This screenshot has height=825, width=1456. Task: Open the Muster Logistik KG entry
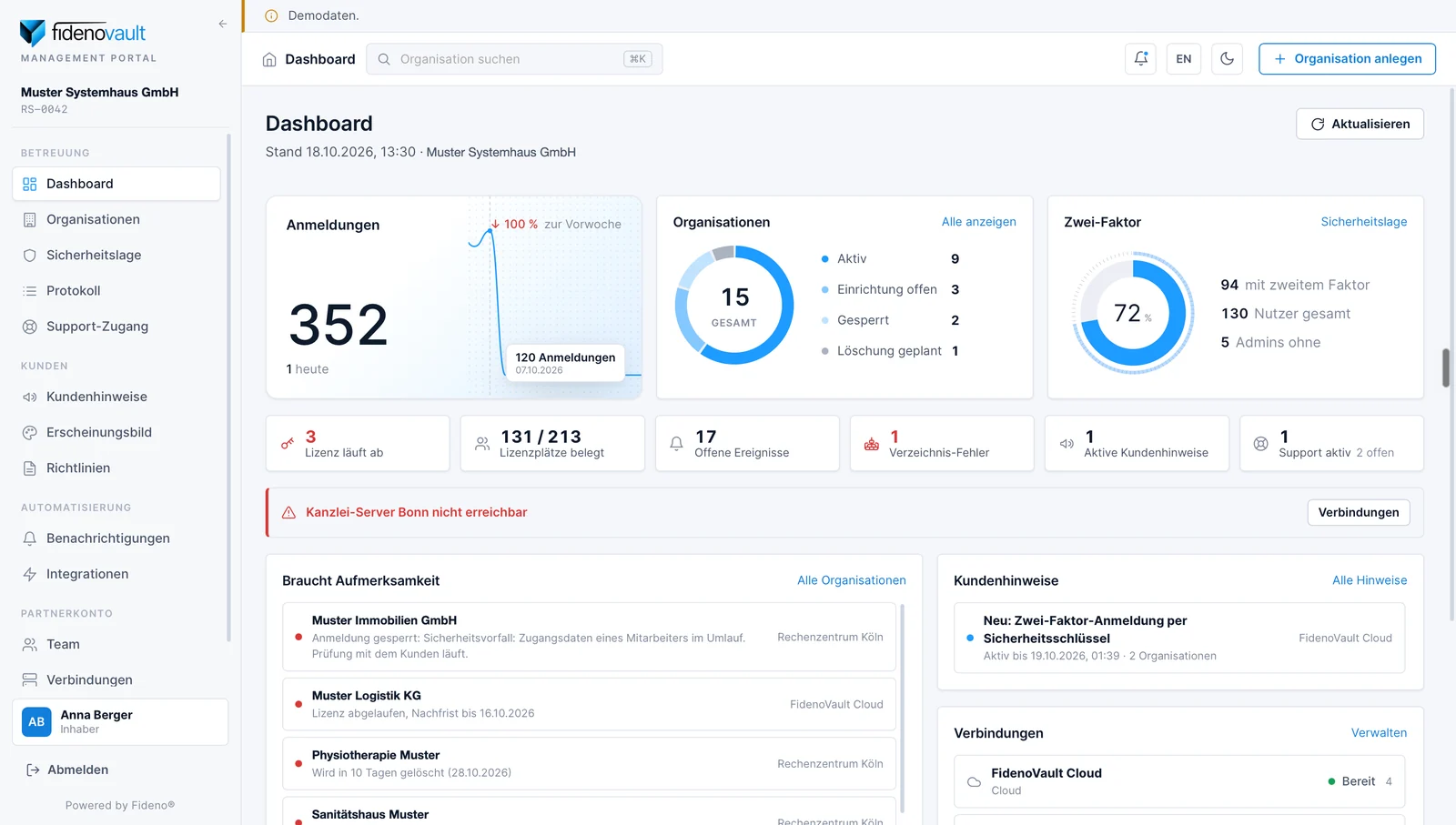coord(589,704)
